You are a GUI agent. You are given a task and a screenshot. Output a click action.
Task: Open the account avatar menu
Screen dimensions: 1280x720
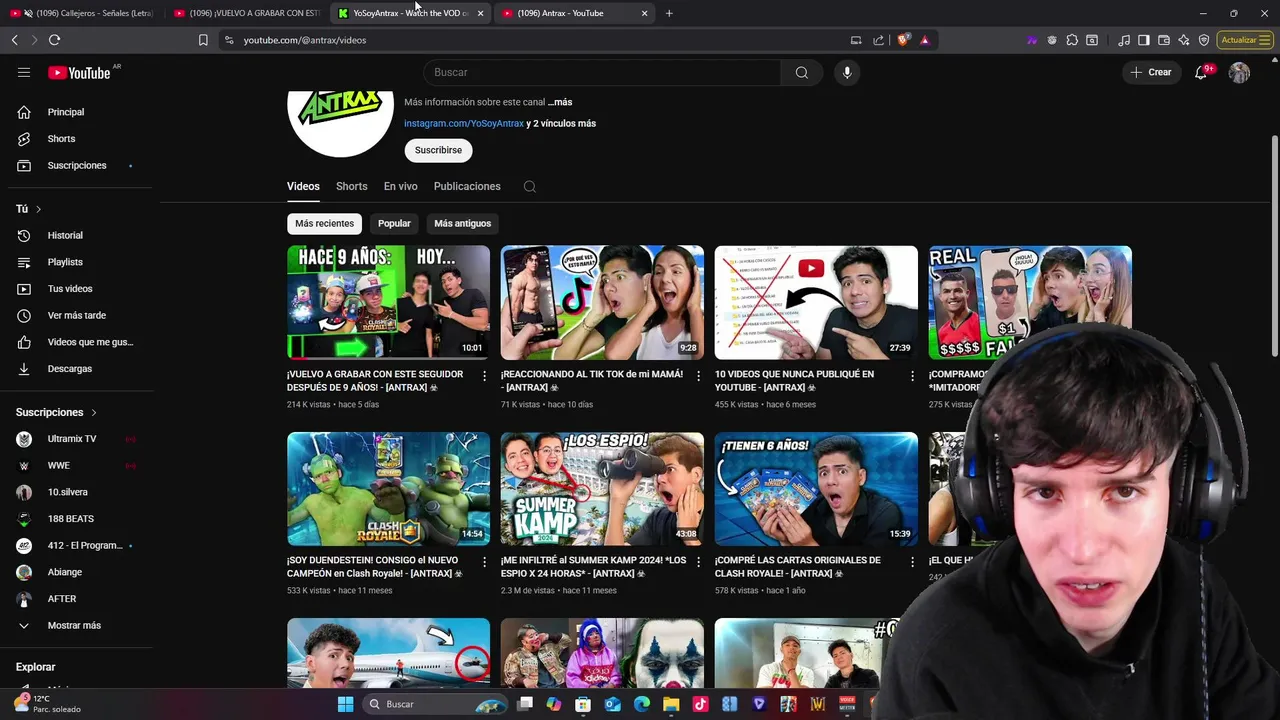(1239, 72)
